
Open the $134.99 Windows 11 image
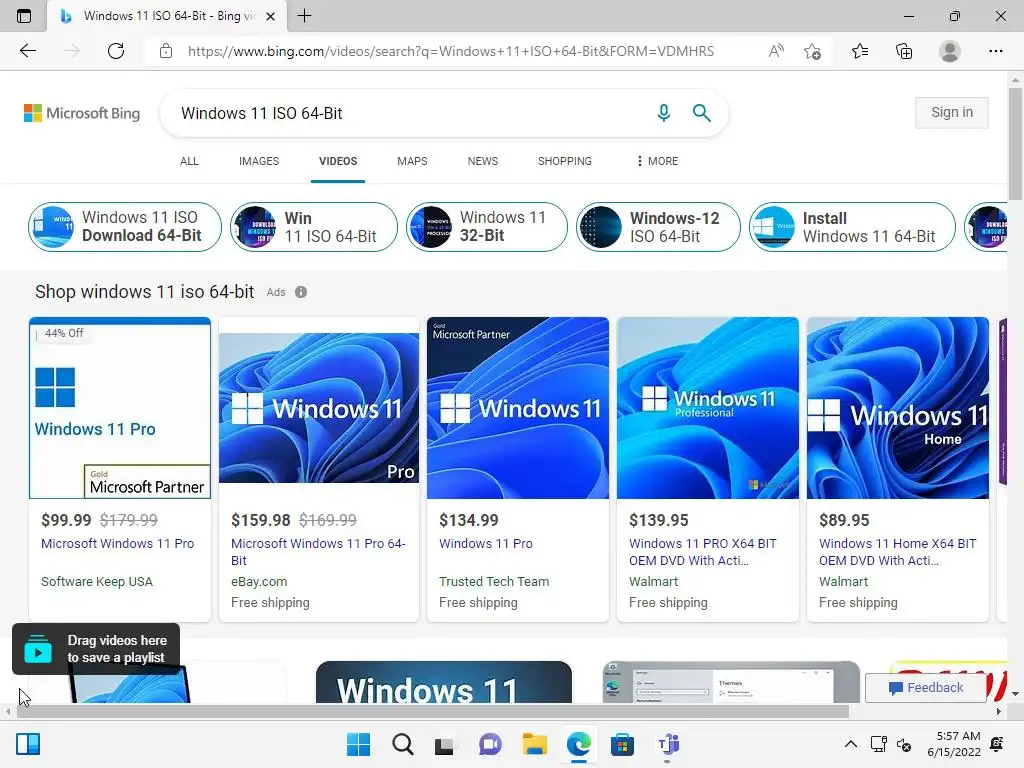pyautogui.click(x=518, y=408)
